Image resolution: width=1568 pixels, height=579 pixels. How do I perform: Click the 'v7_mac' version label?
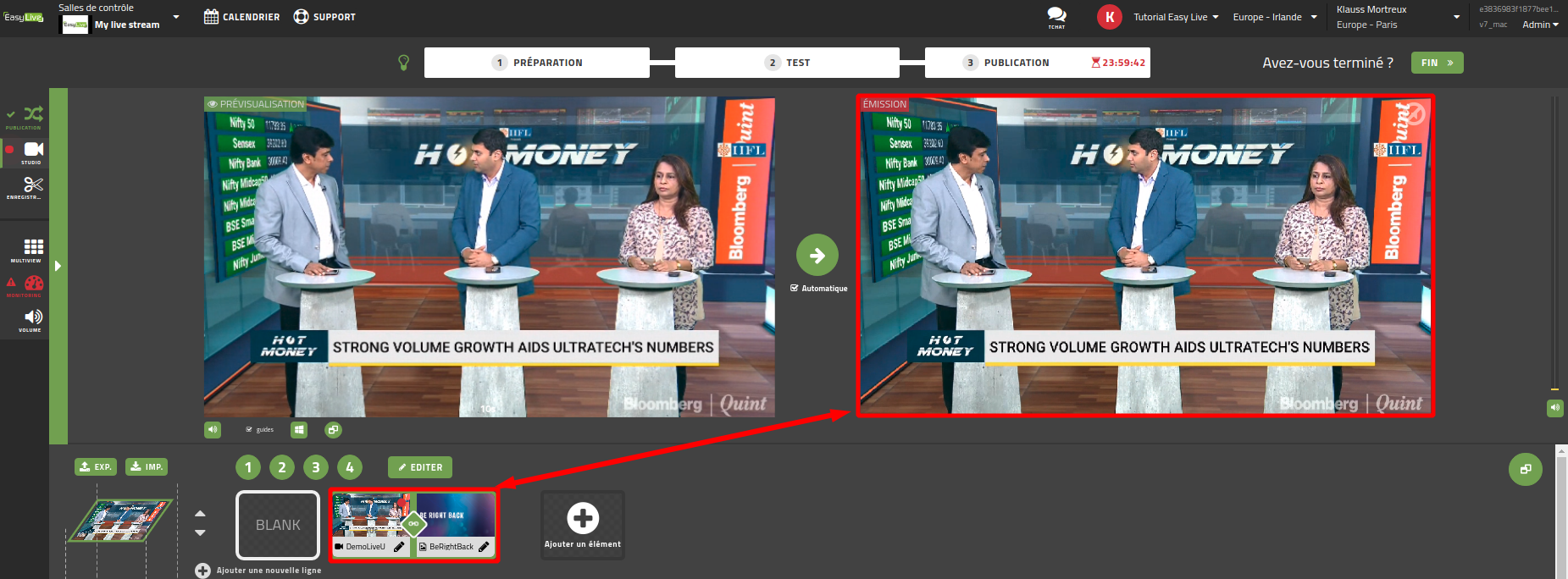click(x=1493, y=25)
